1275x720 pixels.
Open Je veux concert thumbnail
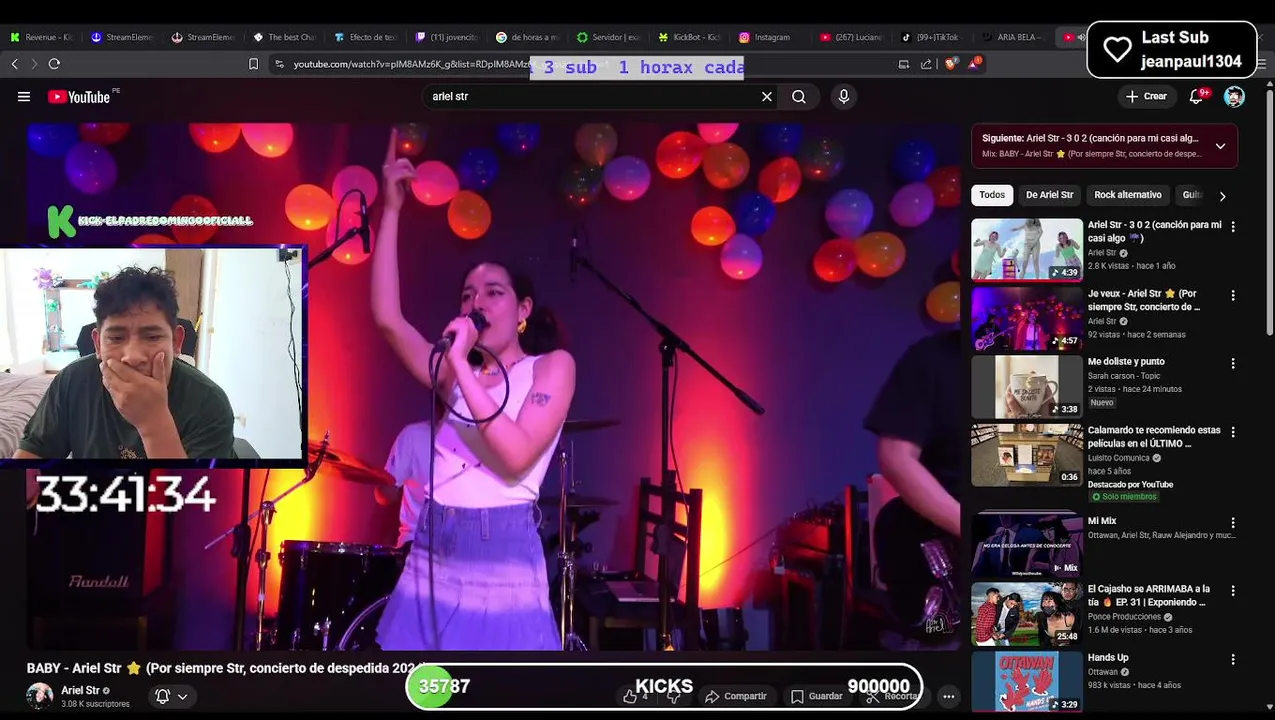click(x=1027, y=318)
